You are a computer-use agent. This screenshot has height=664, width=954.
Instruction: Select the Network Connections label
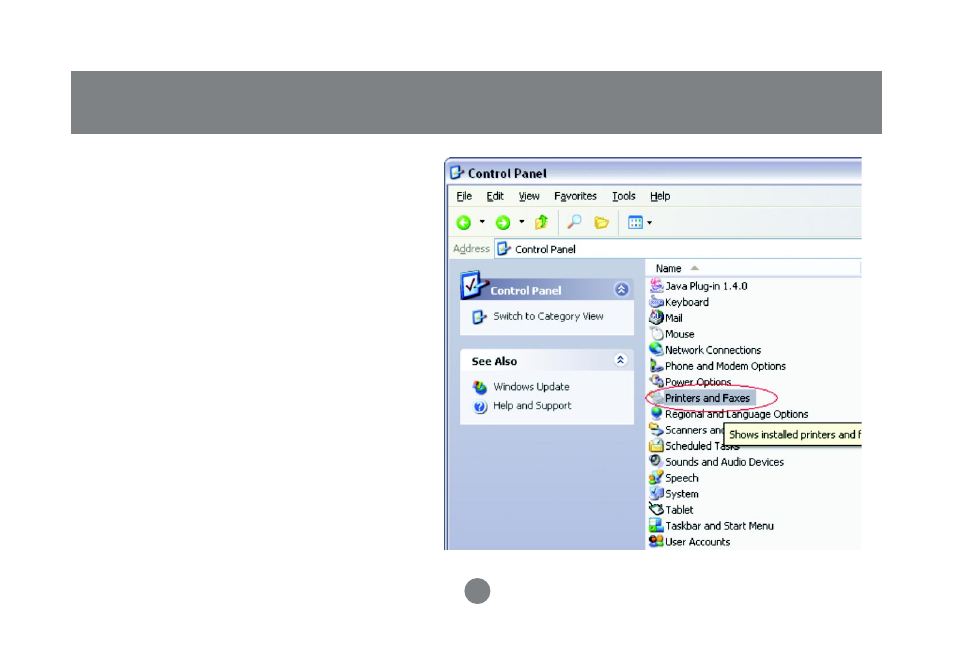(x=713, y=350)
